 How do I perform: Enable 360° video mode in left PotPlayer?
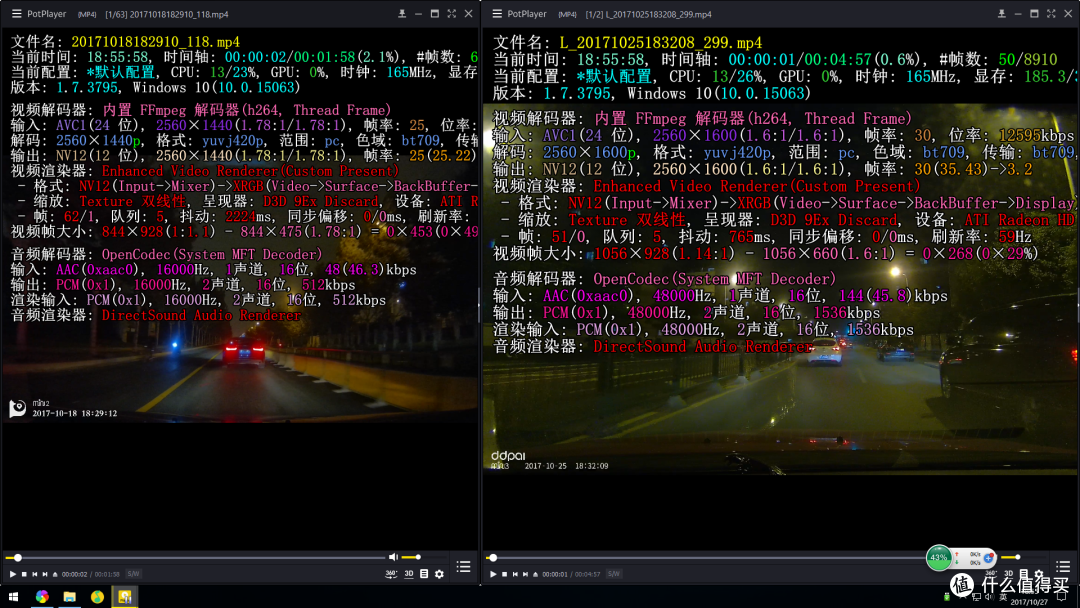coord(391,574)
